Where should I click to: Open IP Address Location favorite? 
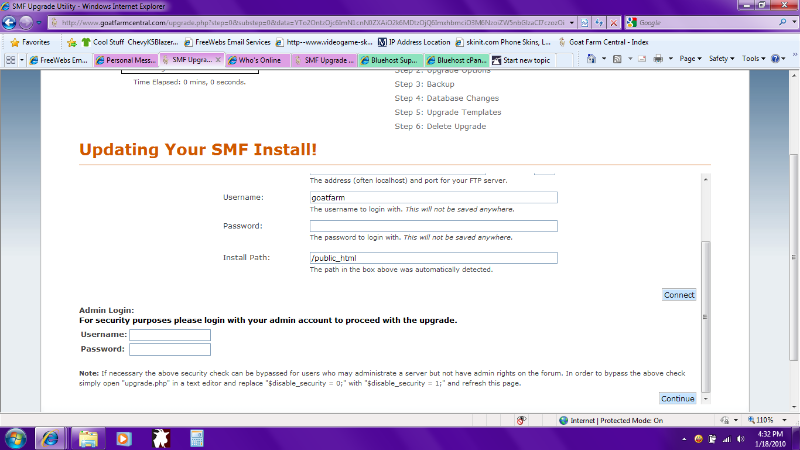pyautogui.click(x=414, y=42)
